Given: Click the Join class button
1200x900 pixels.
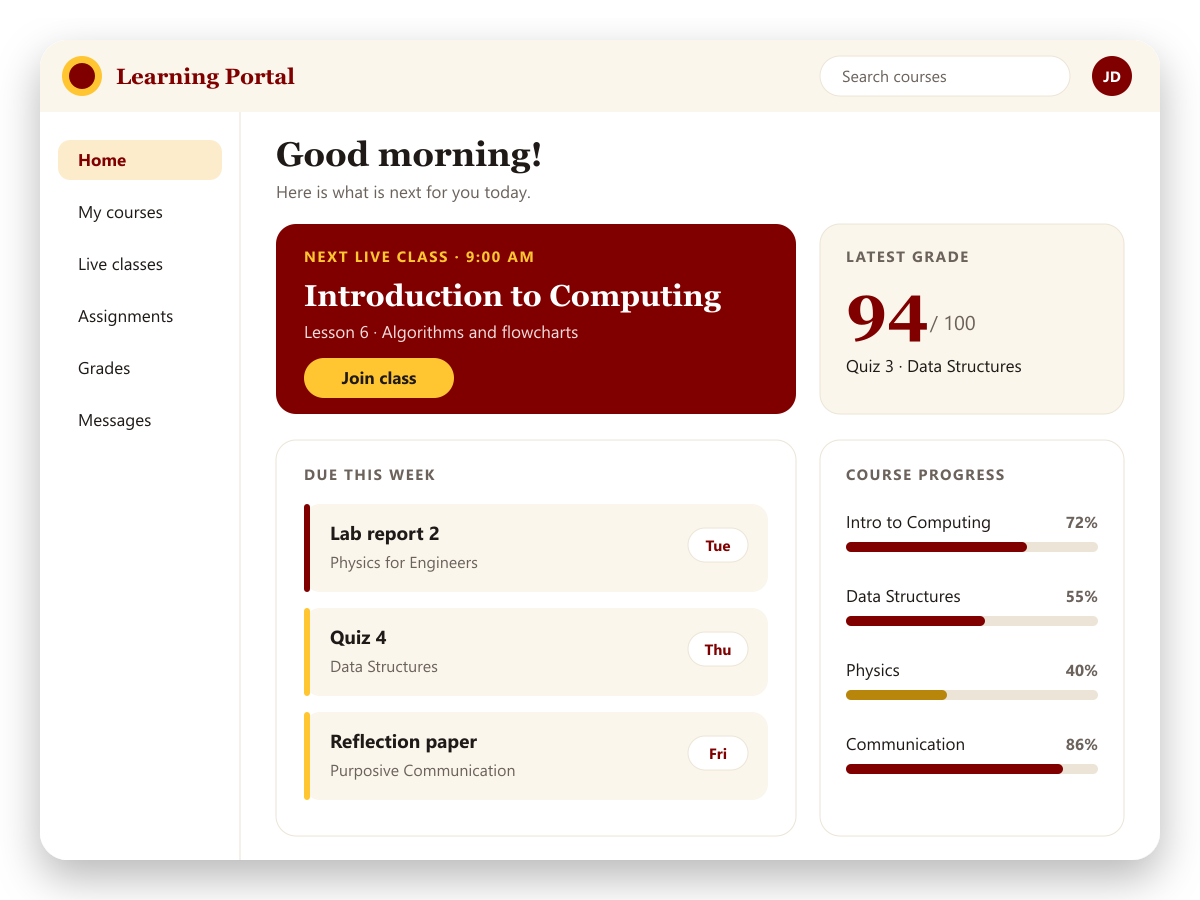Looking at the screenshot, I should 379,378.
